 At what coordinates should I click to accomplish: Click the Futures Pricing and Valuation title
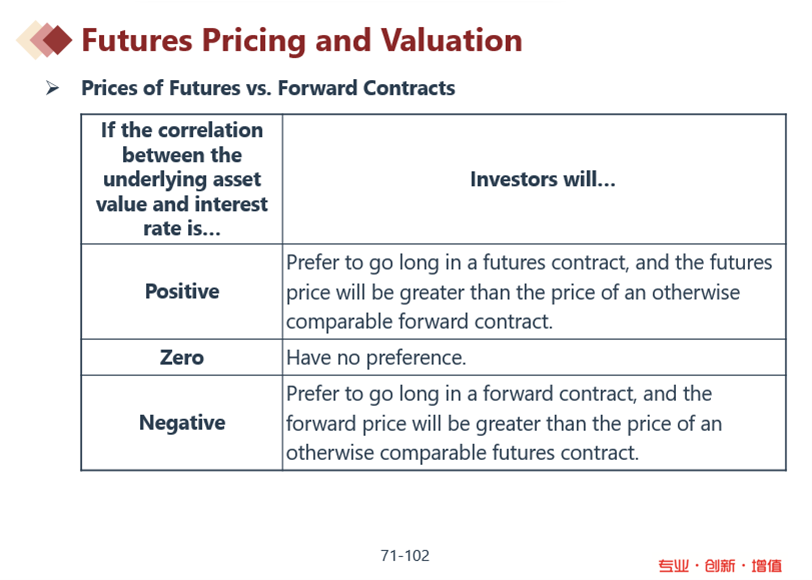tap(302, 40)
